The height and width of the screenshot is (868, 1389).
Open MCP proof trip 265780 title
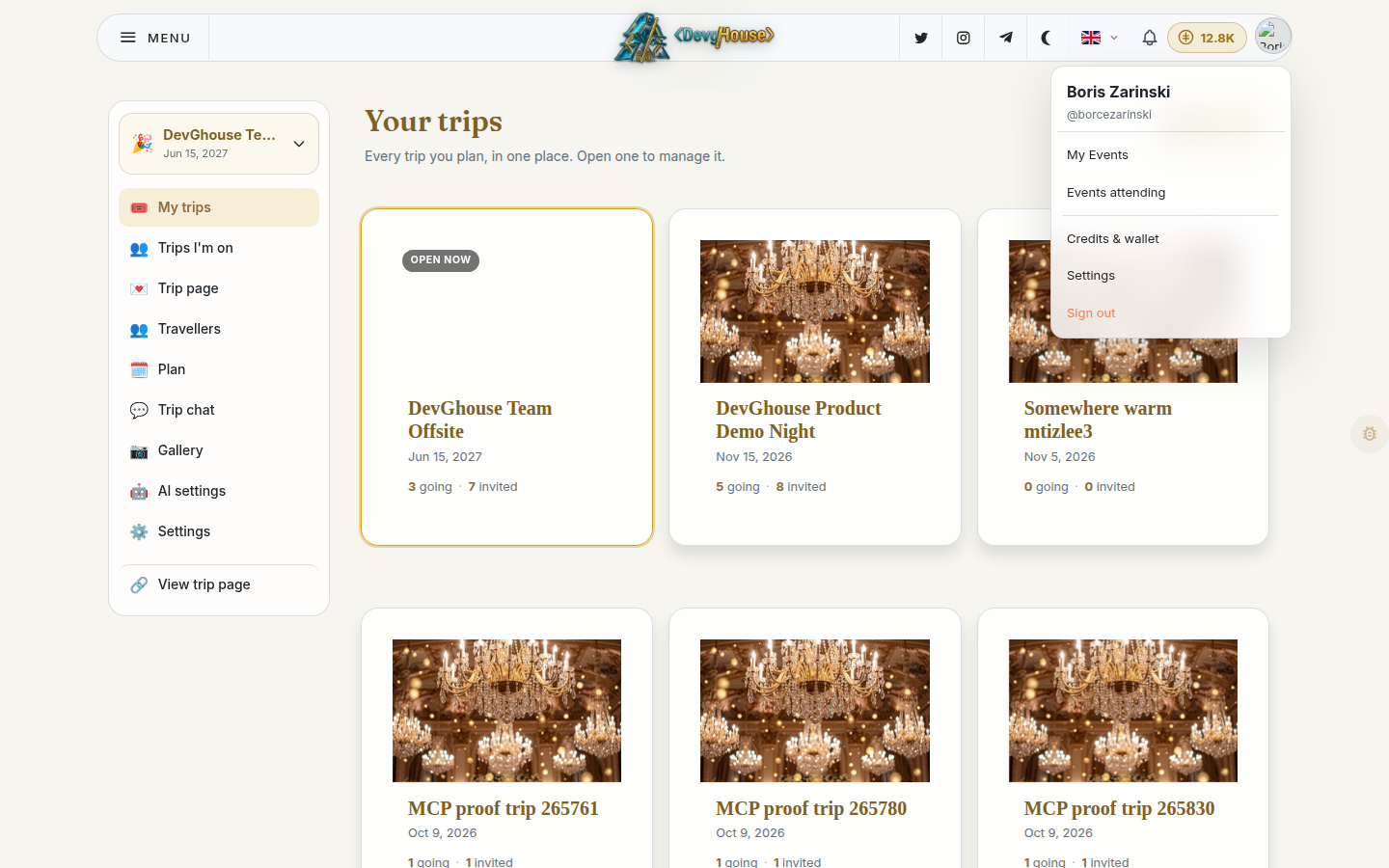pos(811,808)
